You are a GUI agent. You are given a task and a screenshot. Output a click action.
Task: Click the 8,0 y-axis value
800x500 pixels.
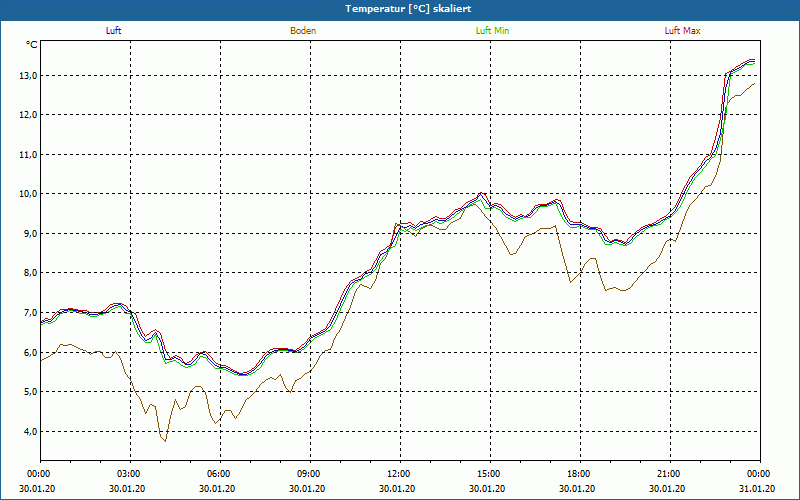pos(29,273)
